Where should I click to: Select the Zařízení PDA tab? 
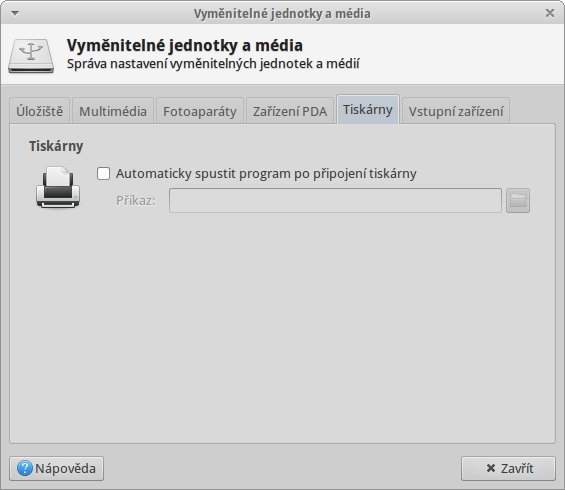290,111
